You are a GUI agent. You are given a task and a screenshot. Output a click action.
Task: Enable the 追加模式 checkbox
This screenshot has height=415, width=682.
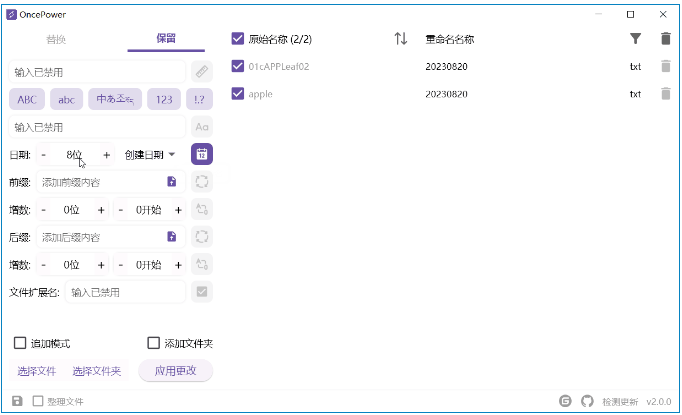20,343
